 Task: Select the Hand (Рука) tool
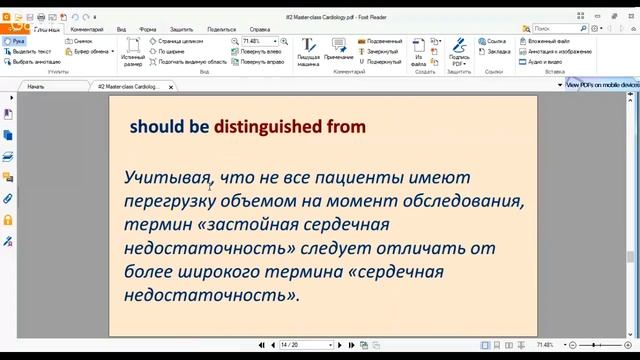point(14,41)
